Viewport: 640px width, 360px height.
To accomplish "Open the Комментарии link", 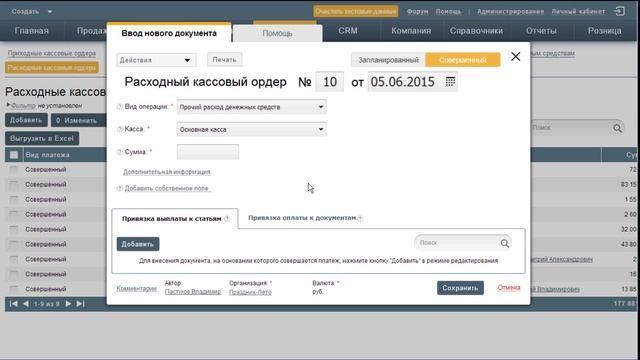I will [x=136, y=288].
